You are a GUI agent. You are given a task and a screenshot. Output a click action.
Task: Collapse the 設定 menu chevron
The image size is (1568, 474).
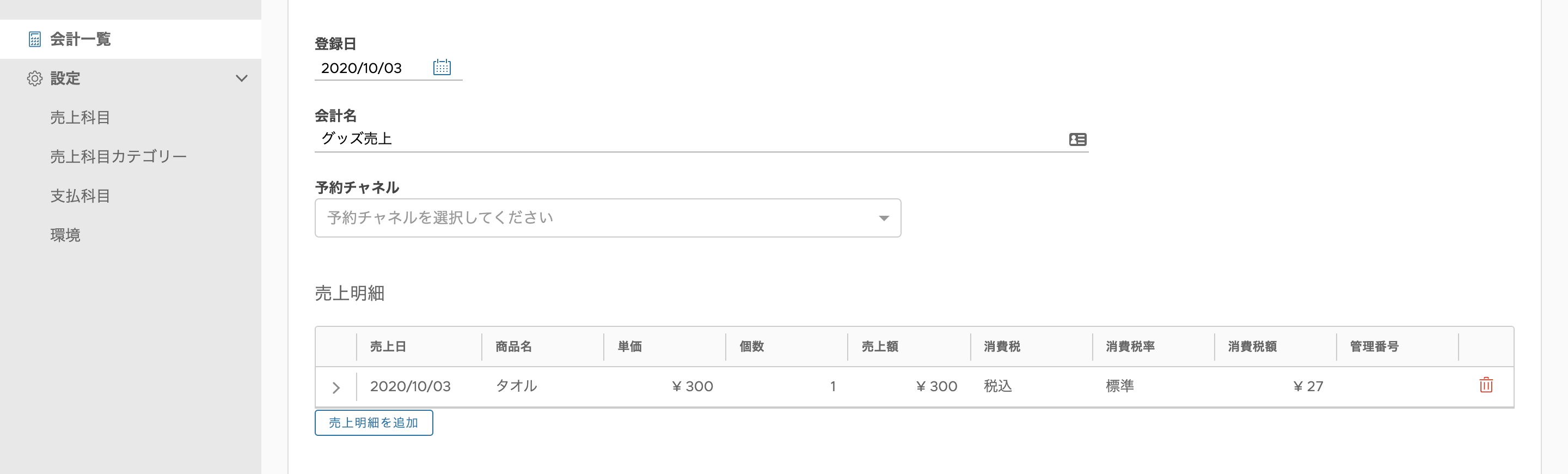(x=242, y=78)
